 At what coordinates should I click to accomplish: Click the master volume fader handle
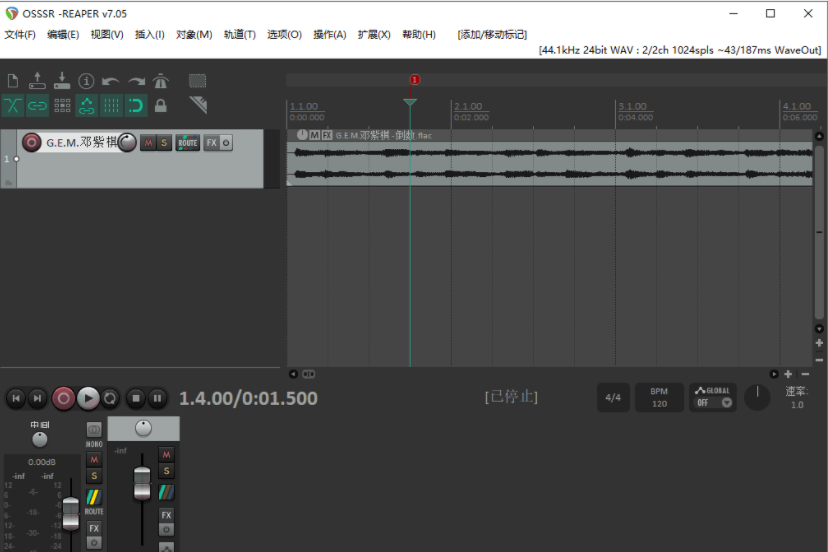pos(70,511)
